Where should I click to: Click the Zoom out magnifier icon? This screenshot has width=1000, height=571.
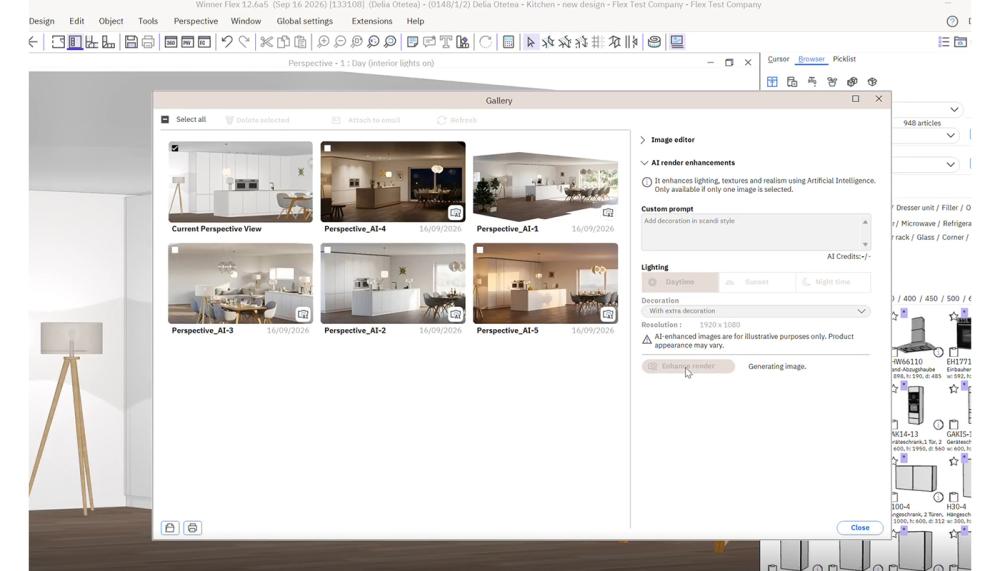340,42
